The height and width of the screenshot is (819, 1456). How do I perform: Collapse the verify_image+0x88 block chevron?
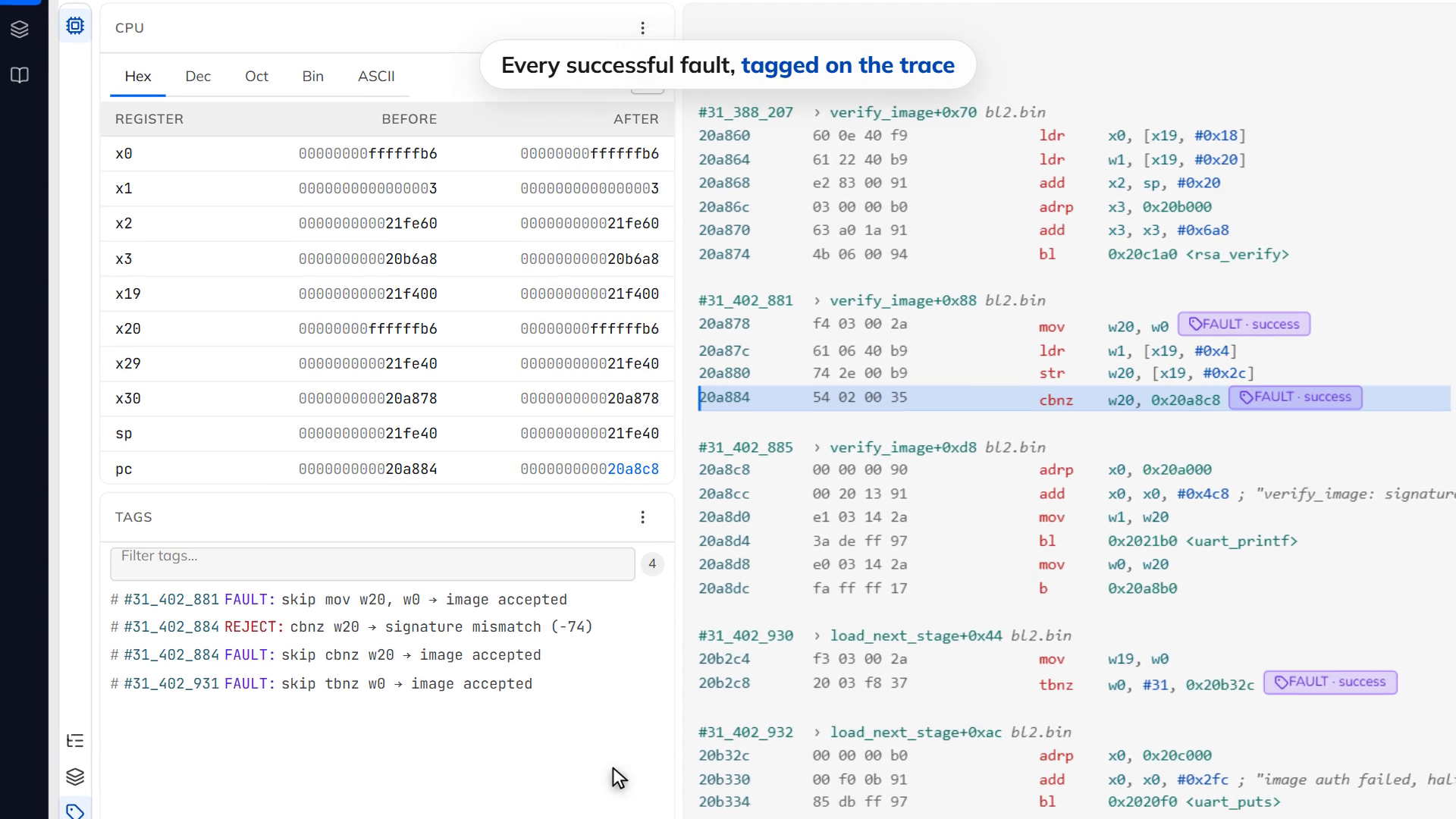click(x=817, y=301)
